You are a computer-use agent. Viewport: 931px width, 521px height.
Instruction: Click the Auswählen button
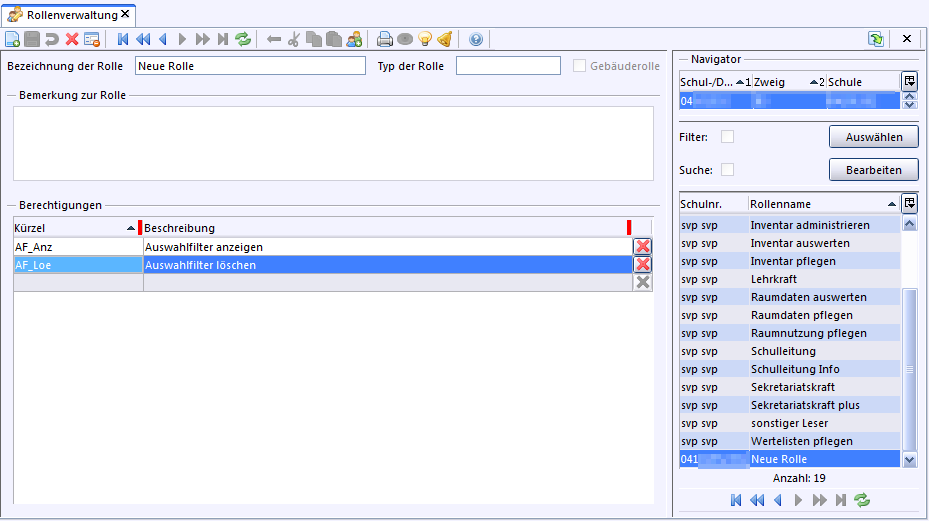pos(873,137)
